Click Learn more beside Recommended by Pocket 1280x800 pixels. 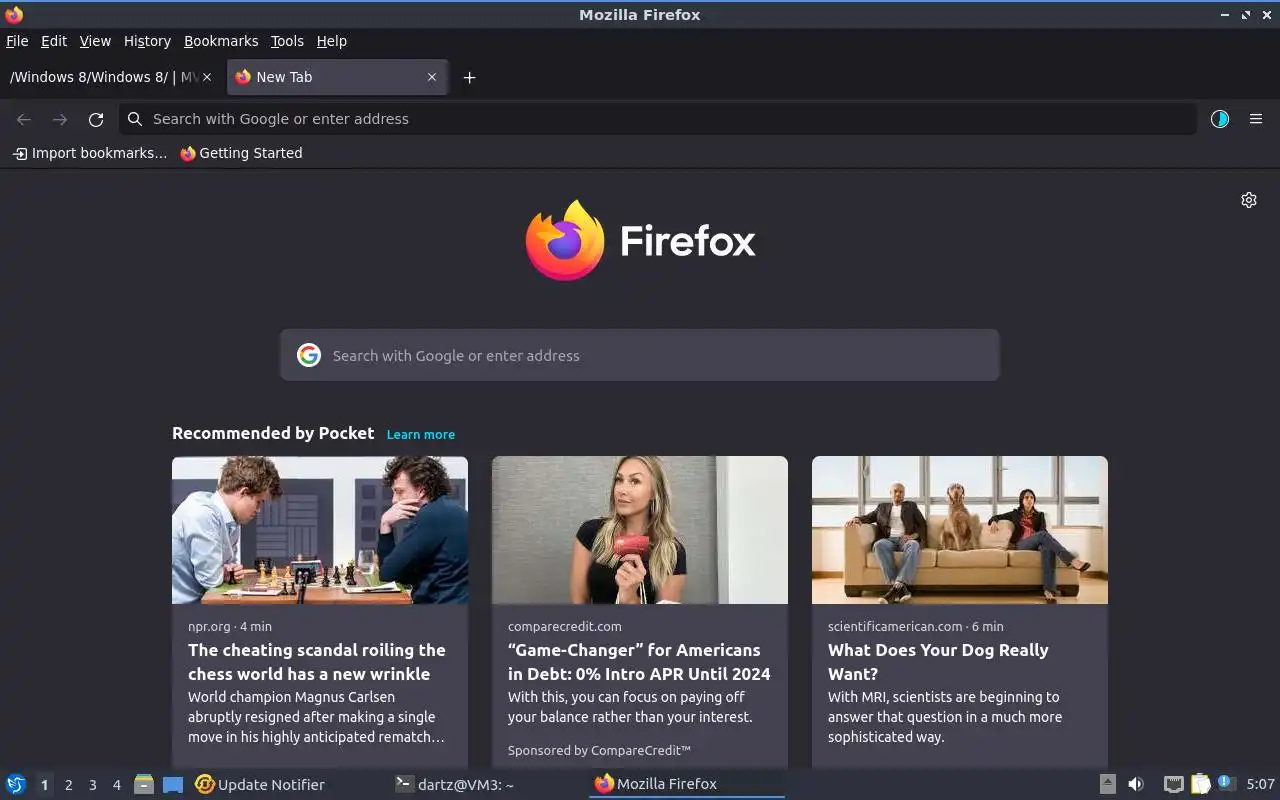point(421,434)
